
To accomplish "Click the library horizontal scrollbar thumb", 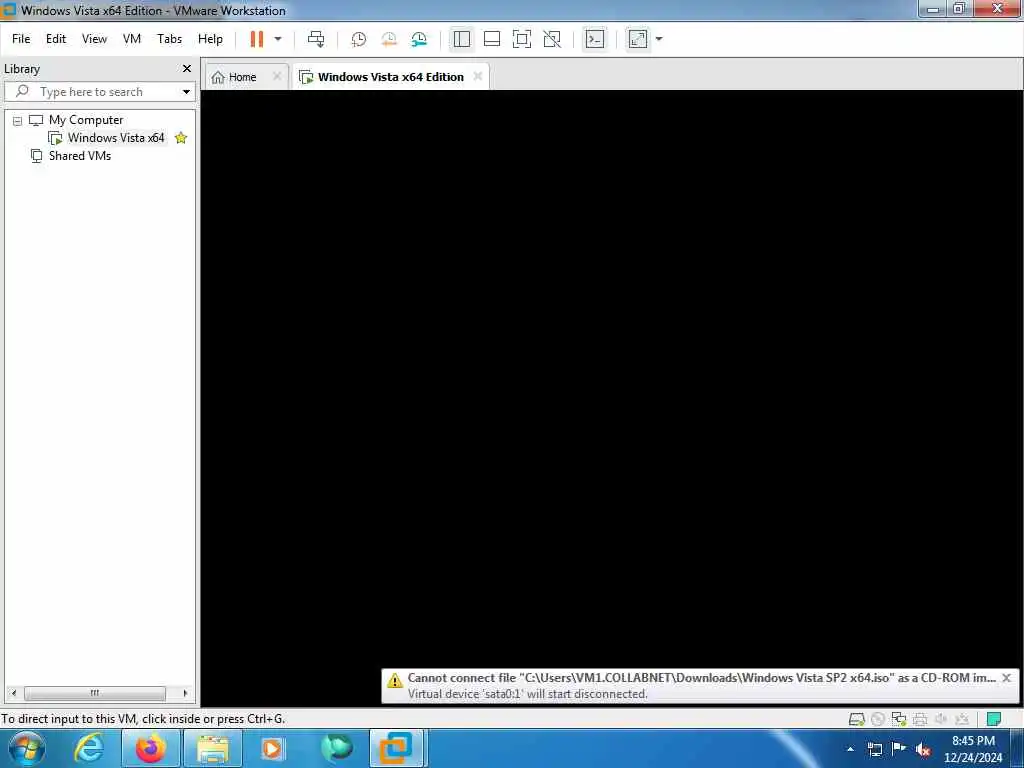I will (95, 693).
